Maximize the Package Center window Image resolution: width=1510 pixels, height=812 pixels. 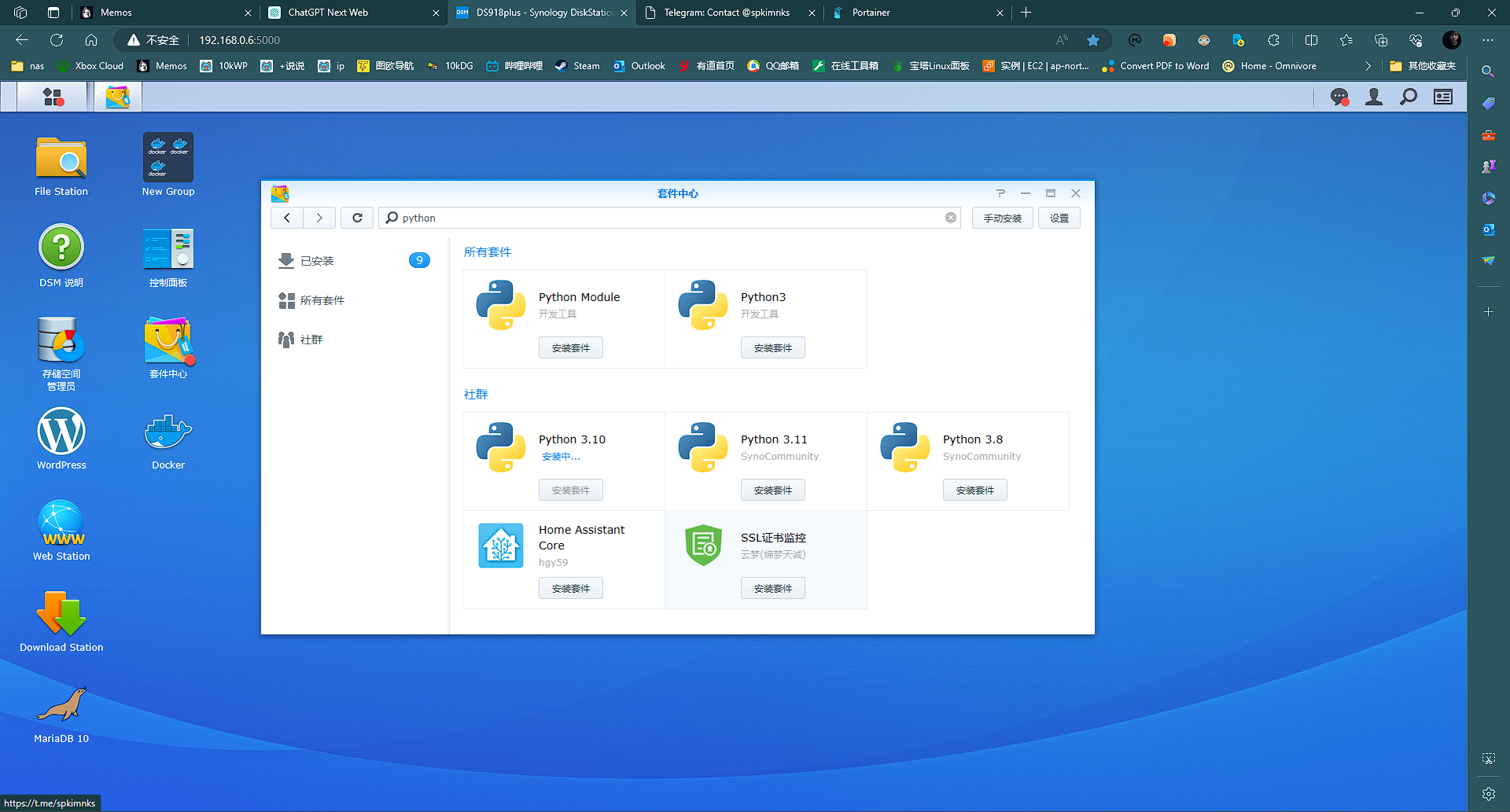click(x=1051, y=193)
